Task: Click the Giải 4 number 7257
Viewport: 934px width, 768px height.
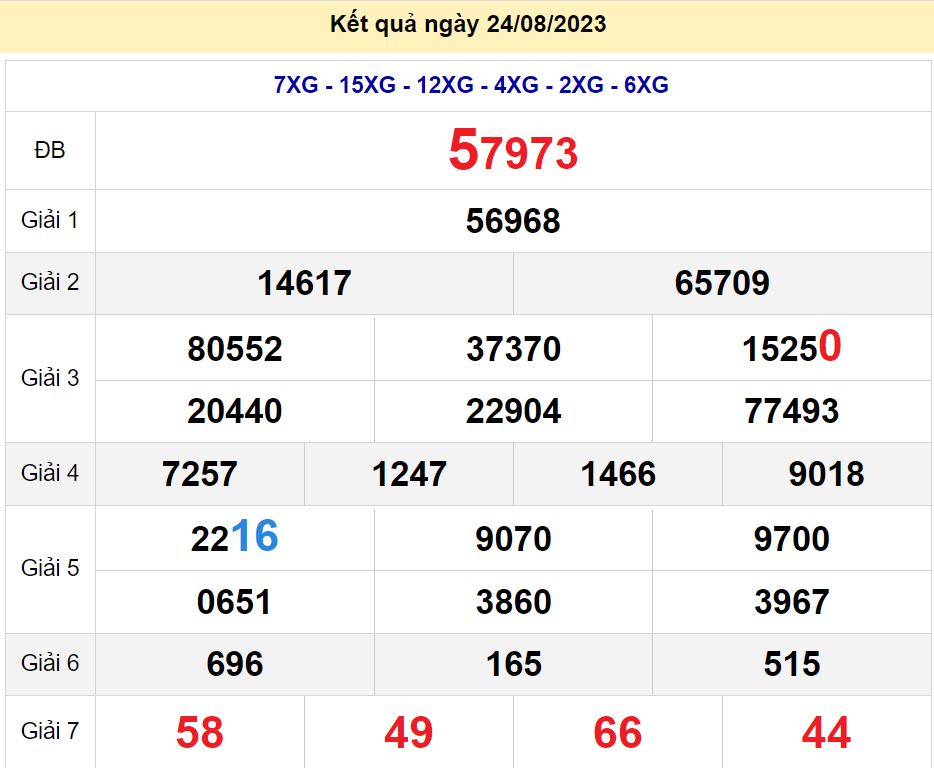Action: click(x=199, y=473)
